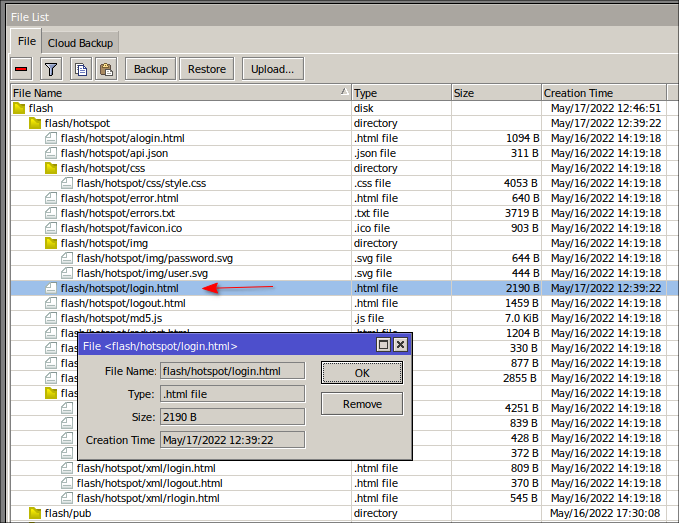Click the File Name field in dialog

(x=232, y=372)
